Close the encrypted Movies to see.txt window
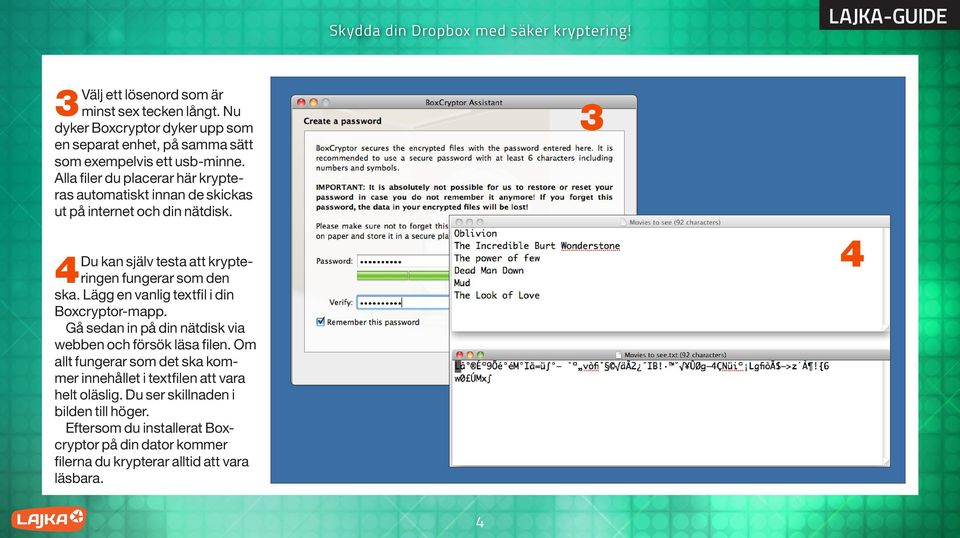 [x=459, y=354]
